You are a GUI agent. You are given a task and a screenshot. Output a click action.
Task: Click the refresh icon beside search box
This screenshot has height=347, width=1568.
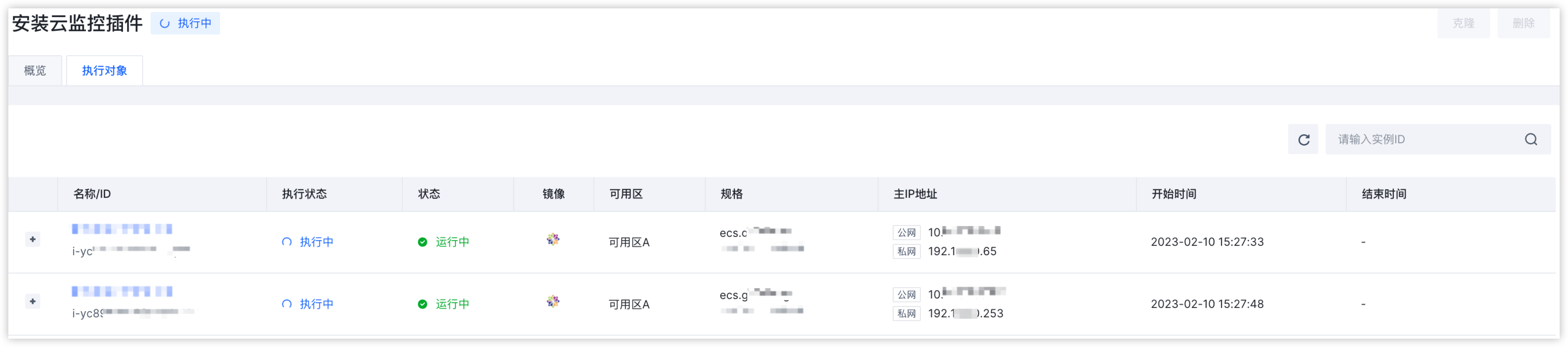click(1303, 140)
